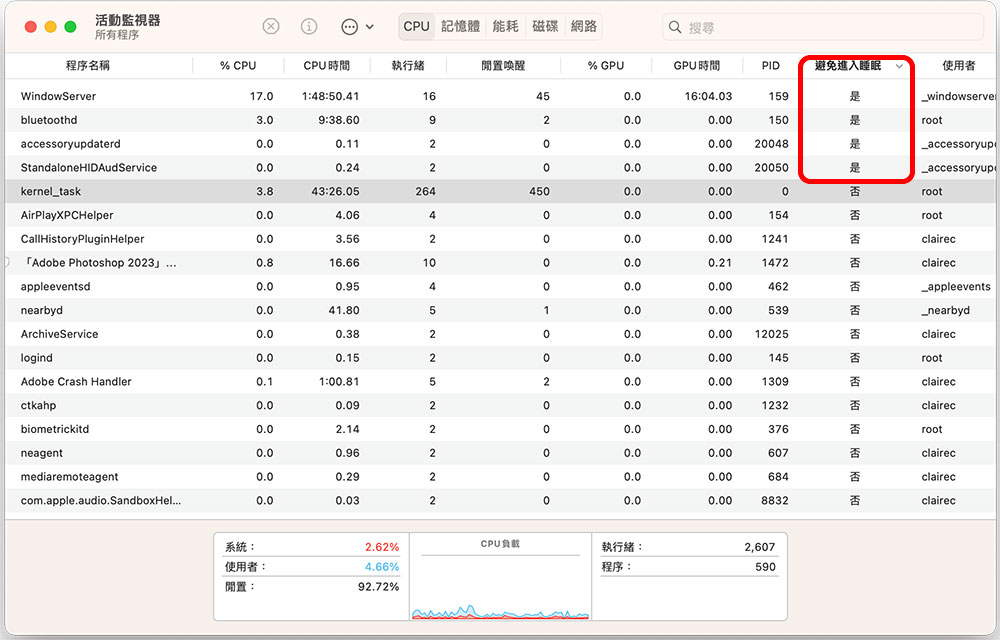Open the 能耗 tab
This screenshot has width=1000, height=640.
(505, 27)
